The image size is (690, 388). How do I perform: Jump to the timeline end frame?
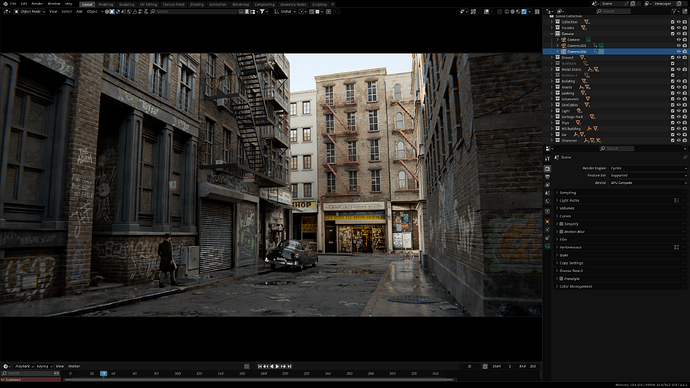[x=289, y=366]
